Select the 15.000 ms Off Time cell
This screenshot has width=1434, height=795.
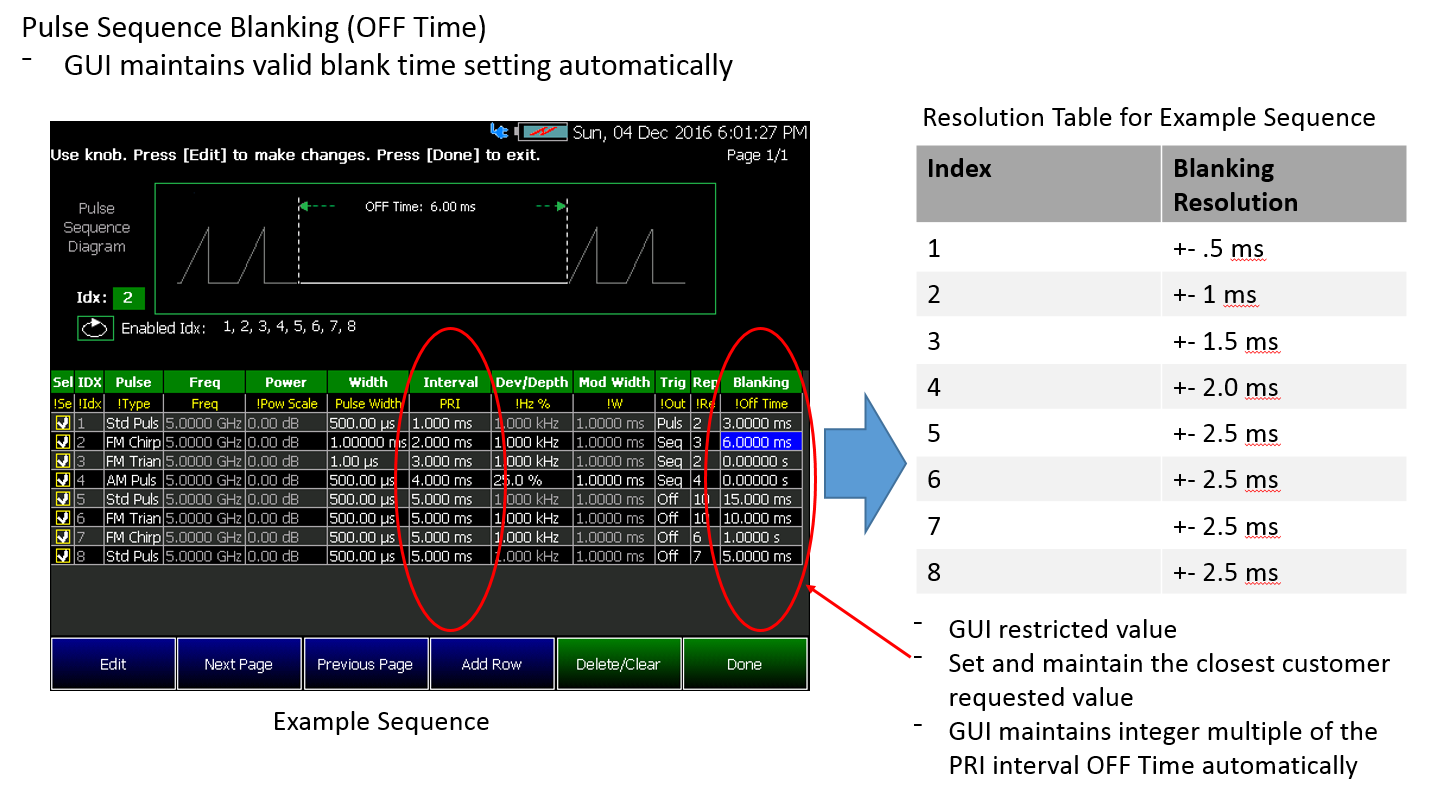761,499
